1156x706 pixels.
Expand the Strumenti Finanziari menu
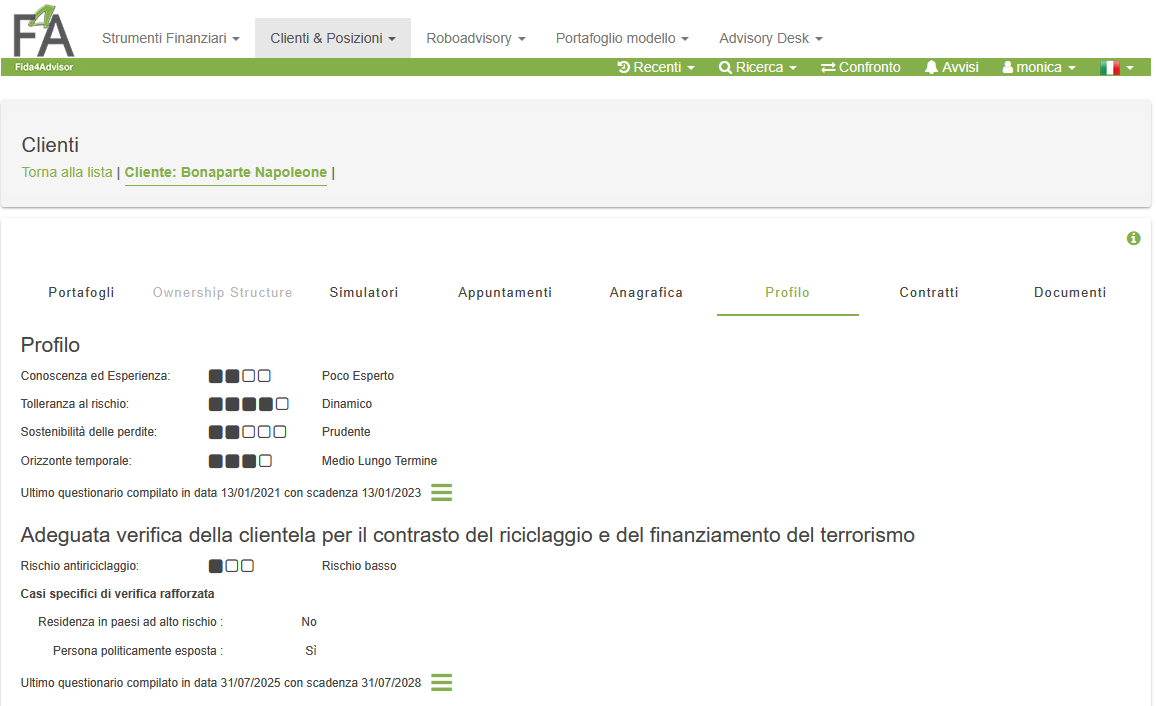[170, 38]
